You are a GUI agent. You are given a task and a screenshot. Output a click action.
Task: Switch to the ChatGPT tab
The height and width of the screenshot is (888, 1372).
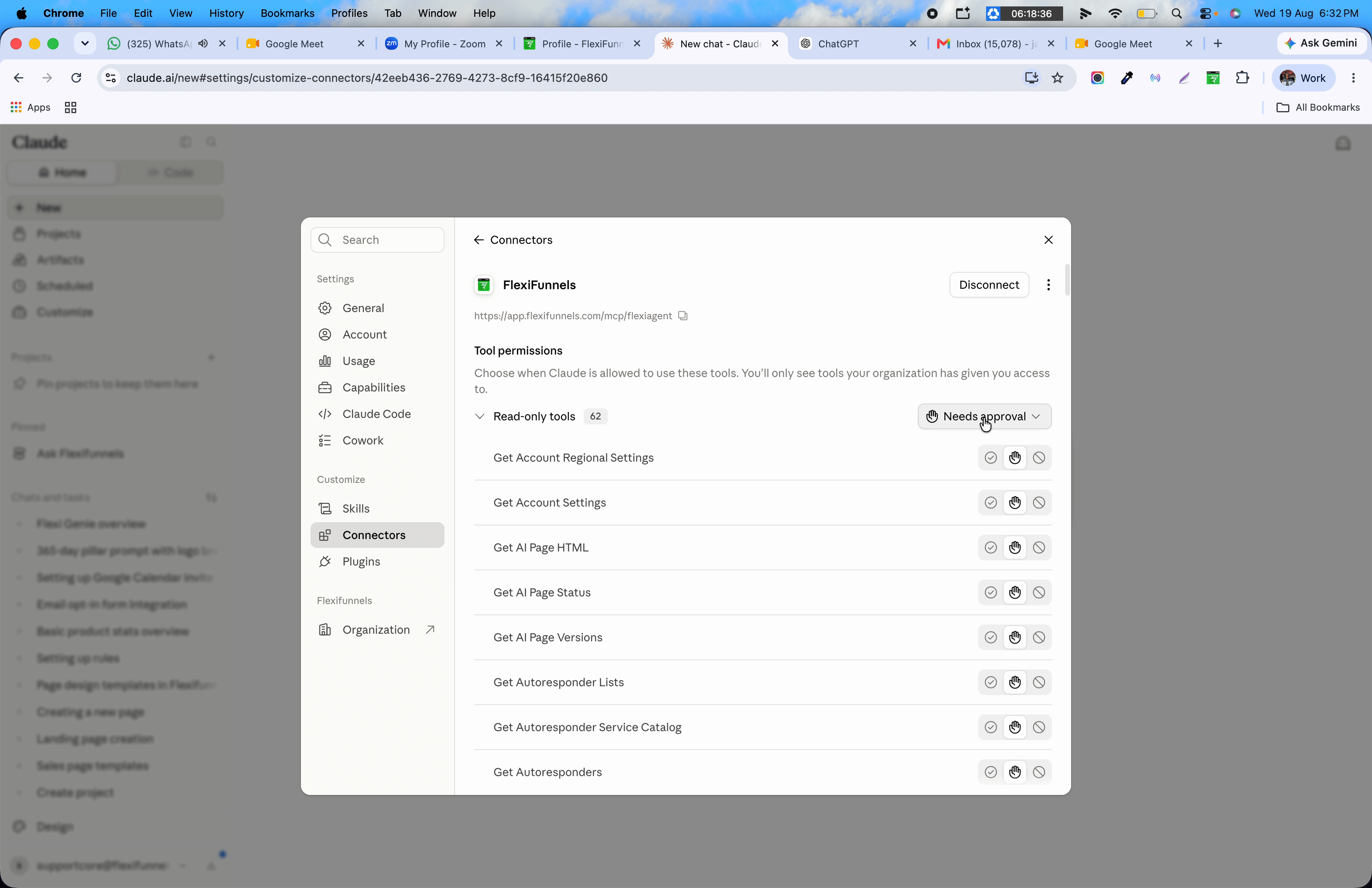tap(858, 44)
